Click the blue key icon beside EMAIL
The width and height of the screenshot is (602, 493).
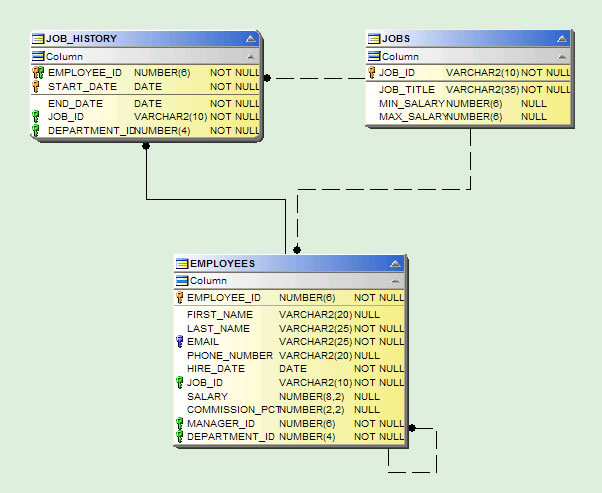click(180, 342)
